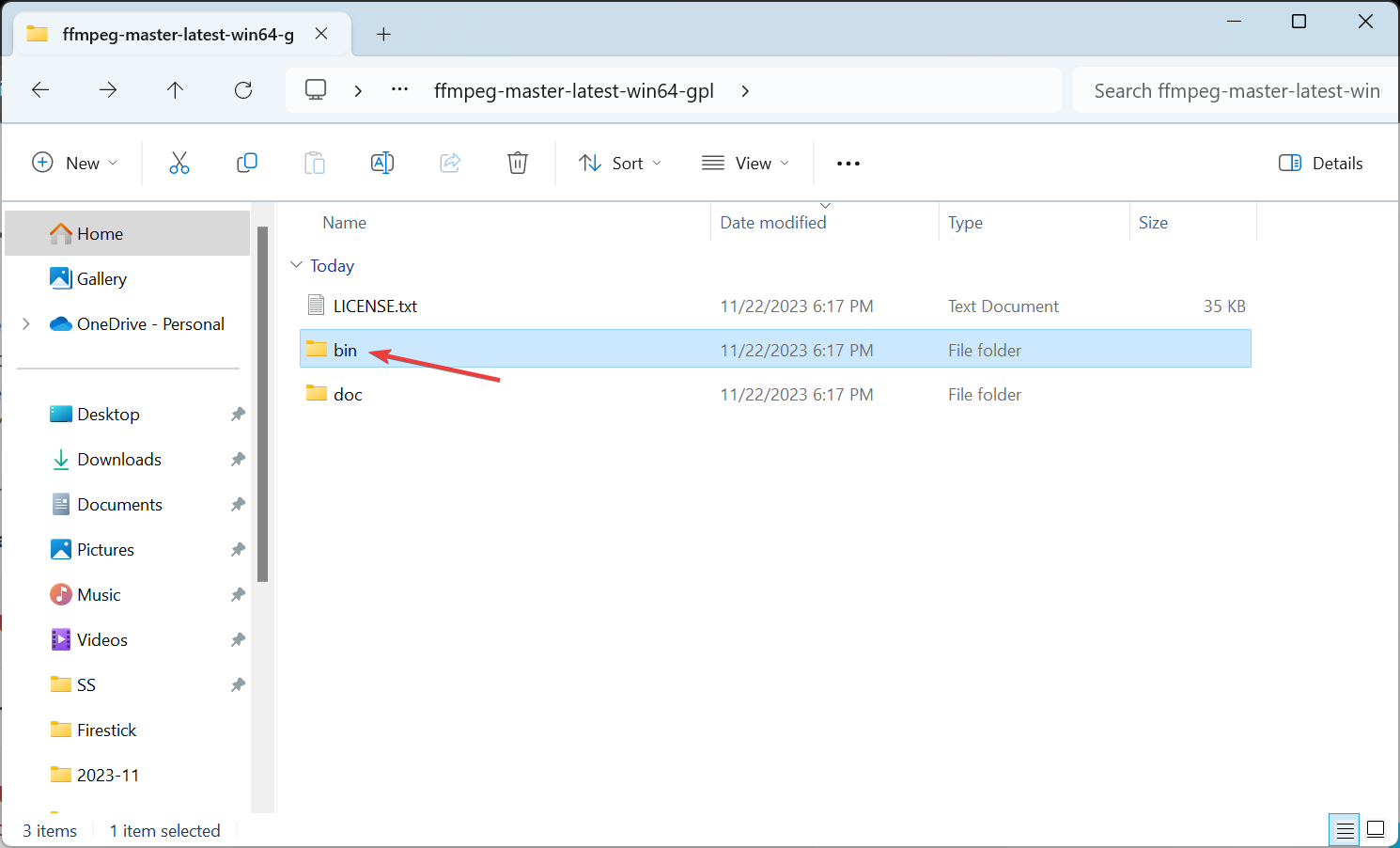Click the Paste clipboard icon
The image size is (1400, 848).
(x=315, y=163)
